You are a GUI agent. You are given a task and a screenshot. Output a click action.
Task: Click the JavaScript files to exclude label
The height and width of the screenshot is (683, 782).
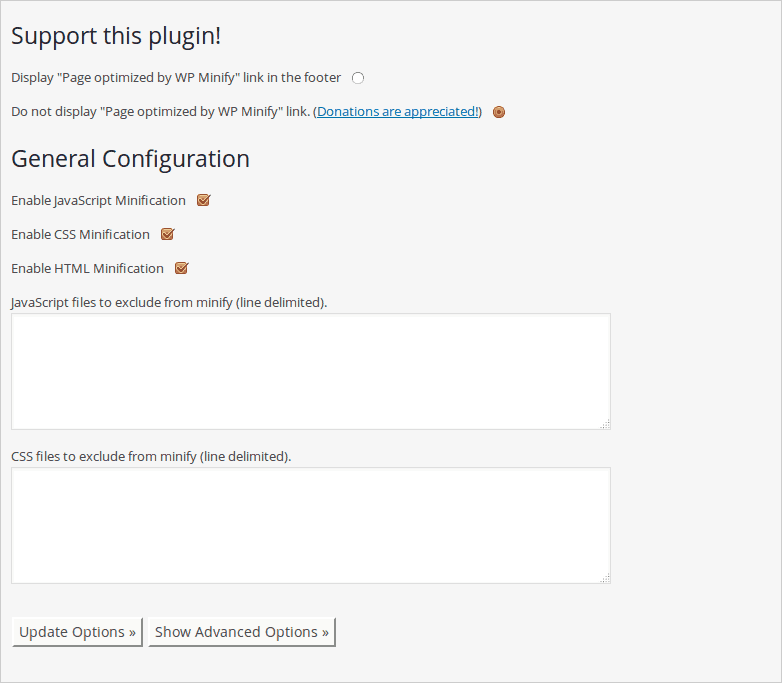pyautogui.click(x=169, y=303)
